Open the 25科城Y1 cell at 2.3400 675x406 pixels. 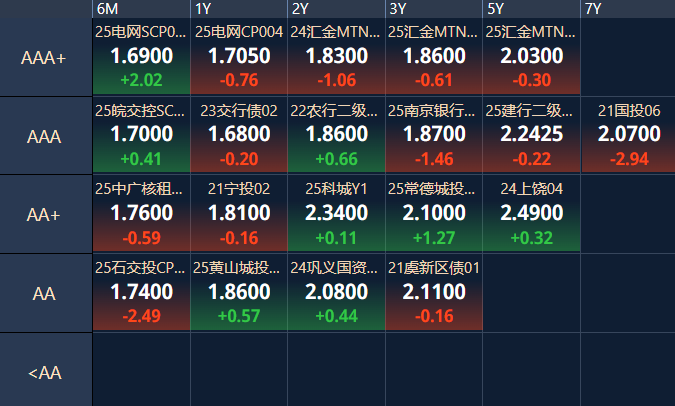336,213
